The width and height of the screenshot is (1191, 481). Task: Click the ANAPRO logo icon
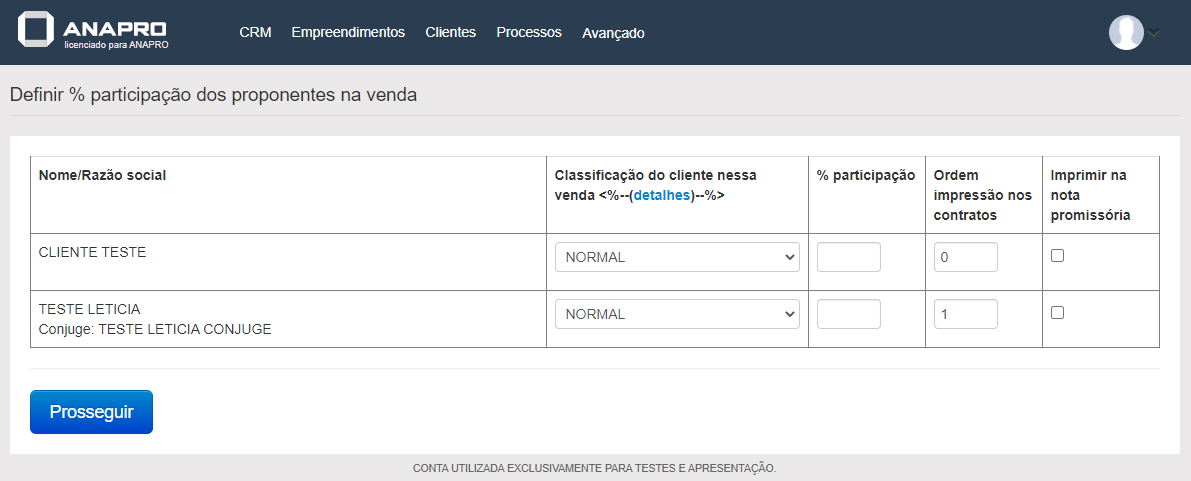pyautogui.click(x=36, y=30)
